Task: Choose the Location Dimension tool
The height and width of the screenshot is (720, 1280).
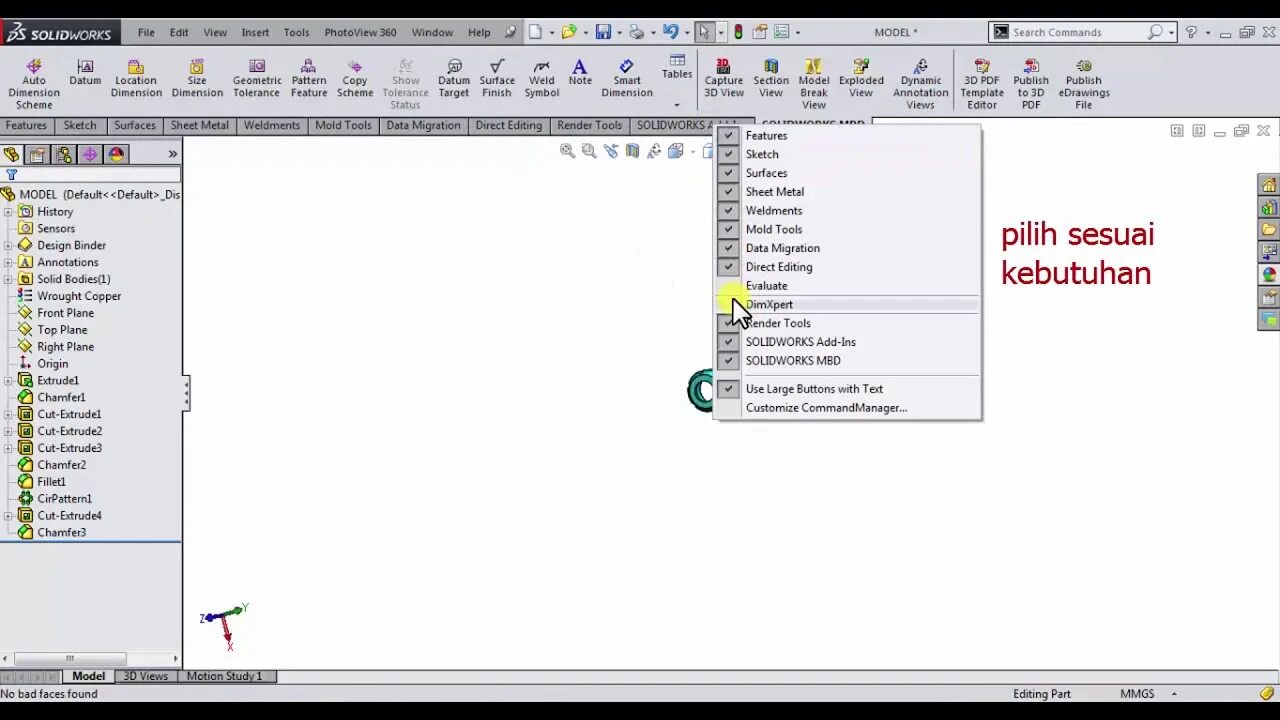Action: [136, 78]
